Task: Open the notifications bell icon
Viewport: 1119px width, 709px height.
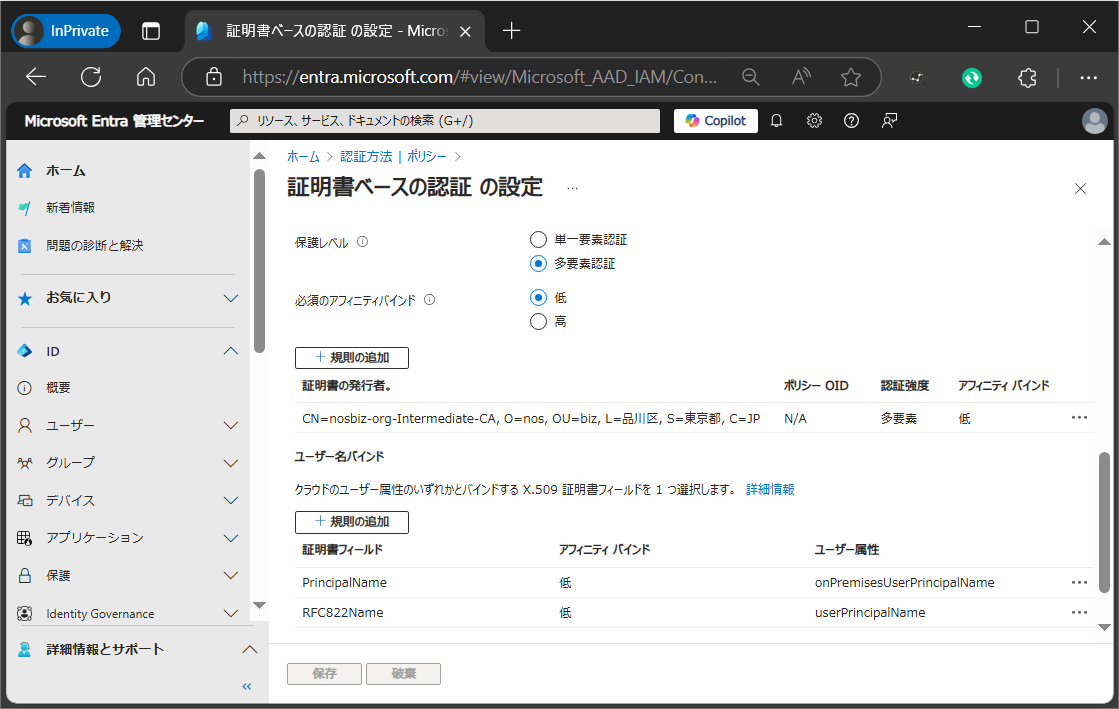Action: tap(777, 121)
